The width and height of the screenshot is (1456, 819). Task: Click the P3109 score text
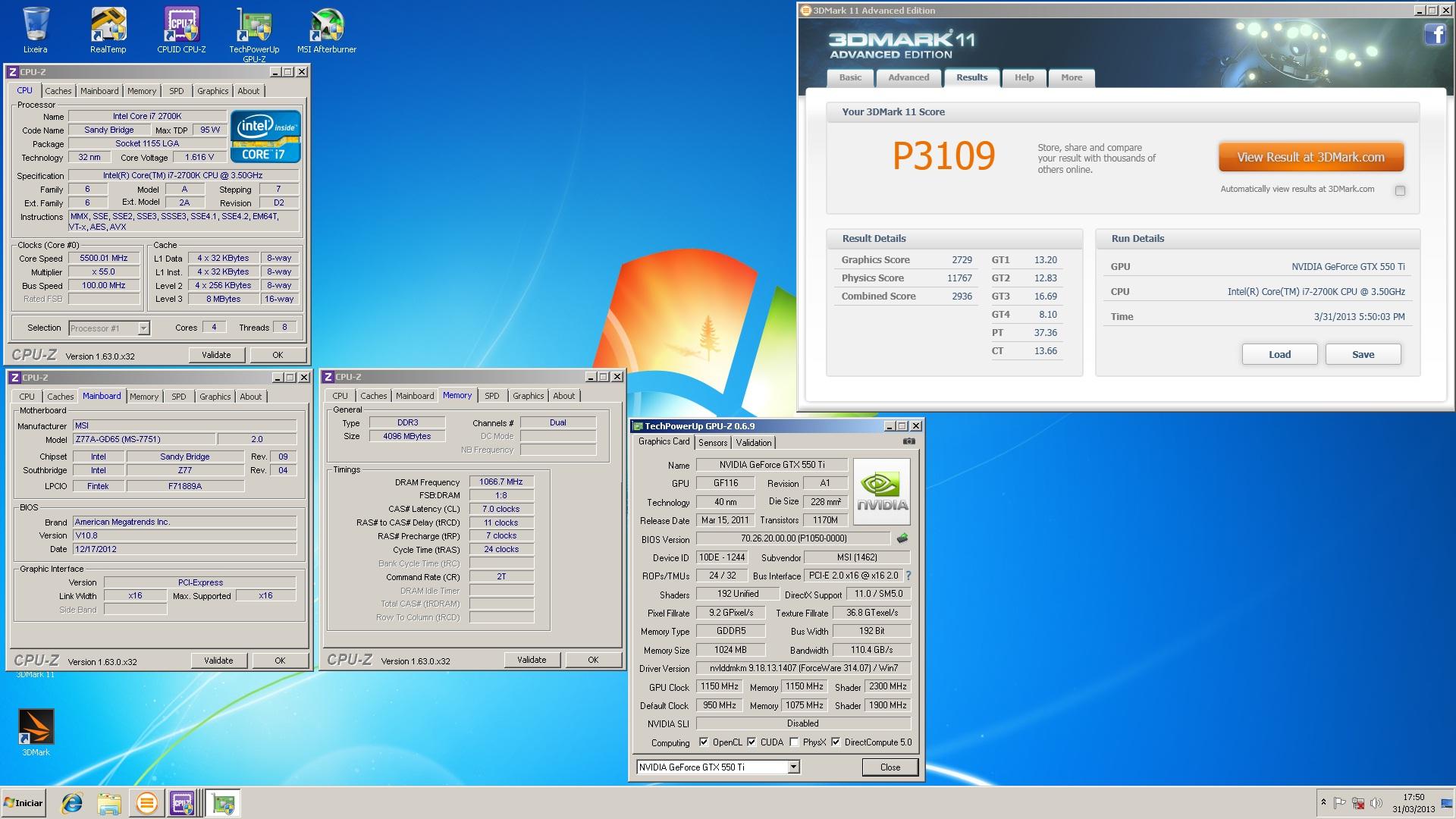pos(943,156)
